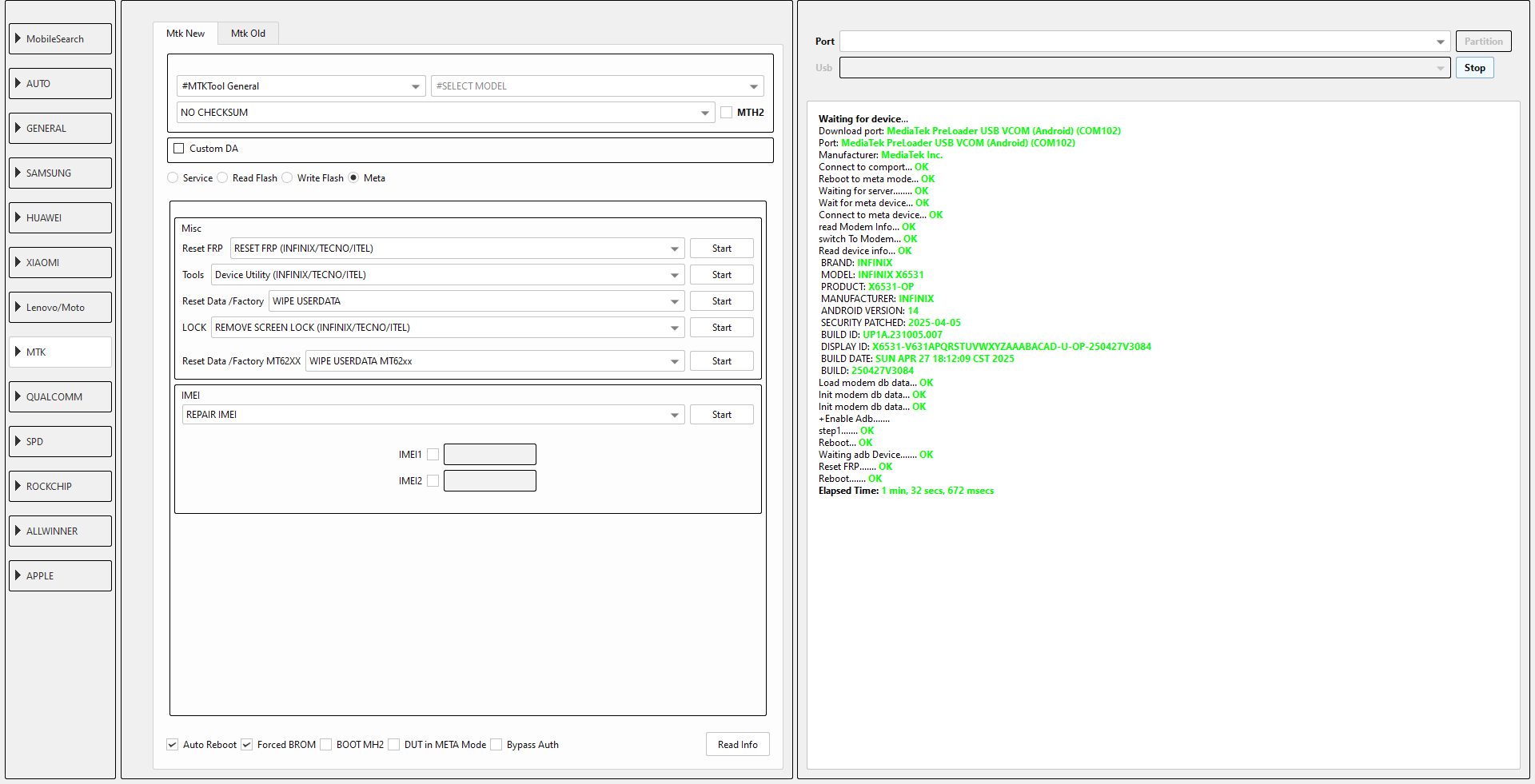
Task: Open the REPAIR IMEI dropdown
Action: 433,414
